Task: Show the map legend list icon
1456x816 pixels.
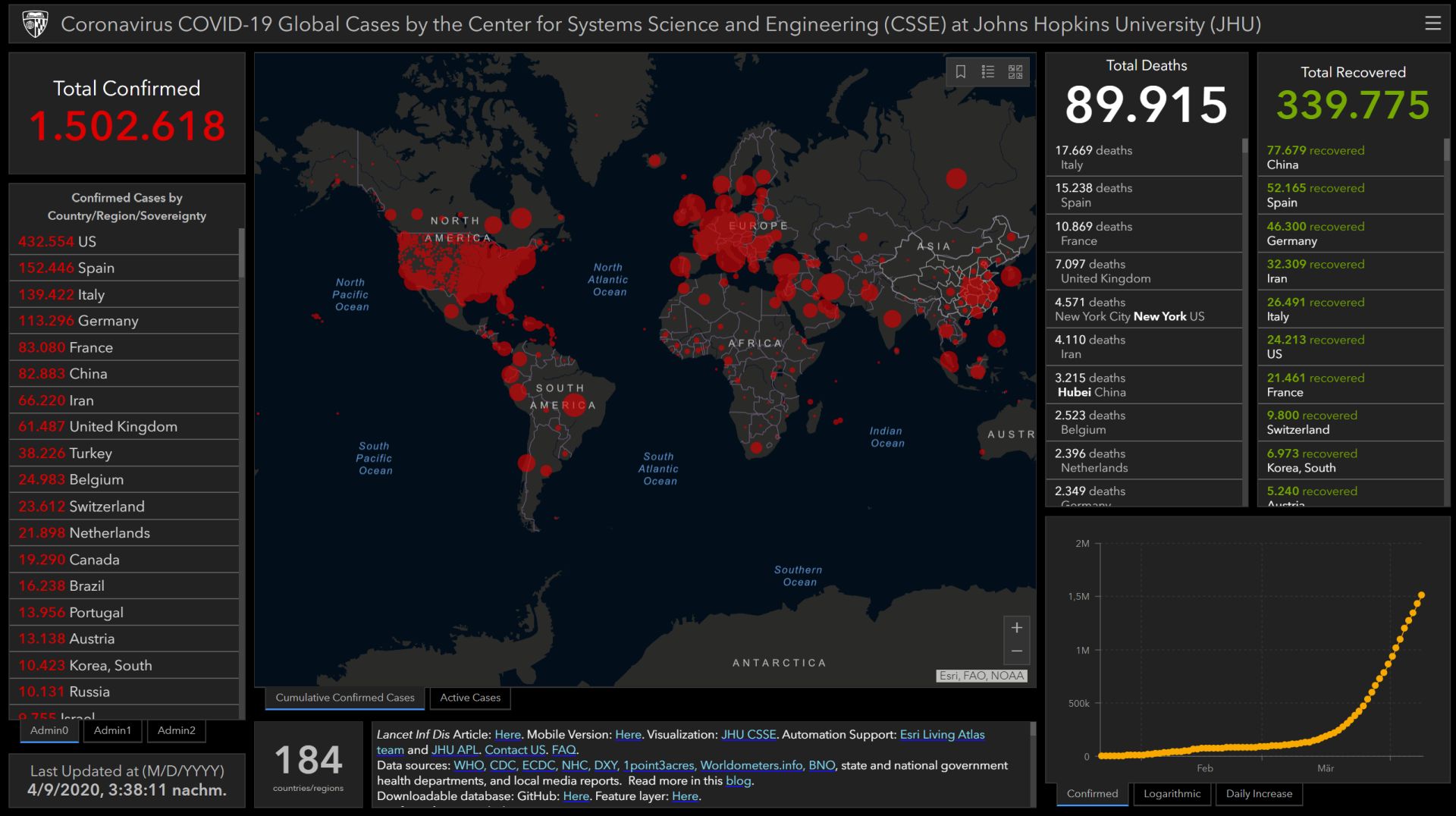Action: point(987,72)
